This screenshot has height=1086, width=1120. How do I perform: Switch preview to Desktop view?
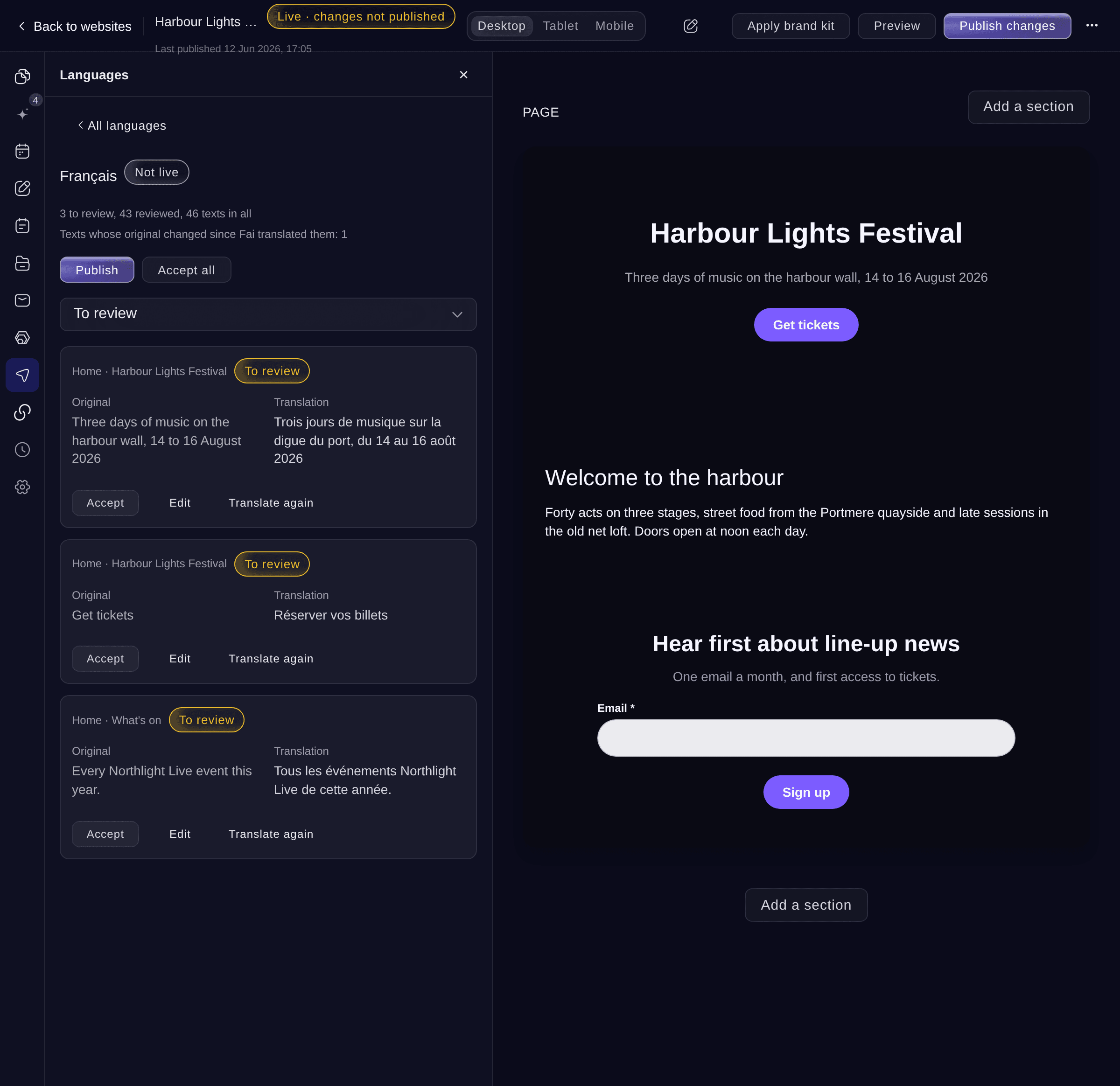tap(501, 26)
